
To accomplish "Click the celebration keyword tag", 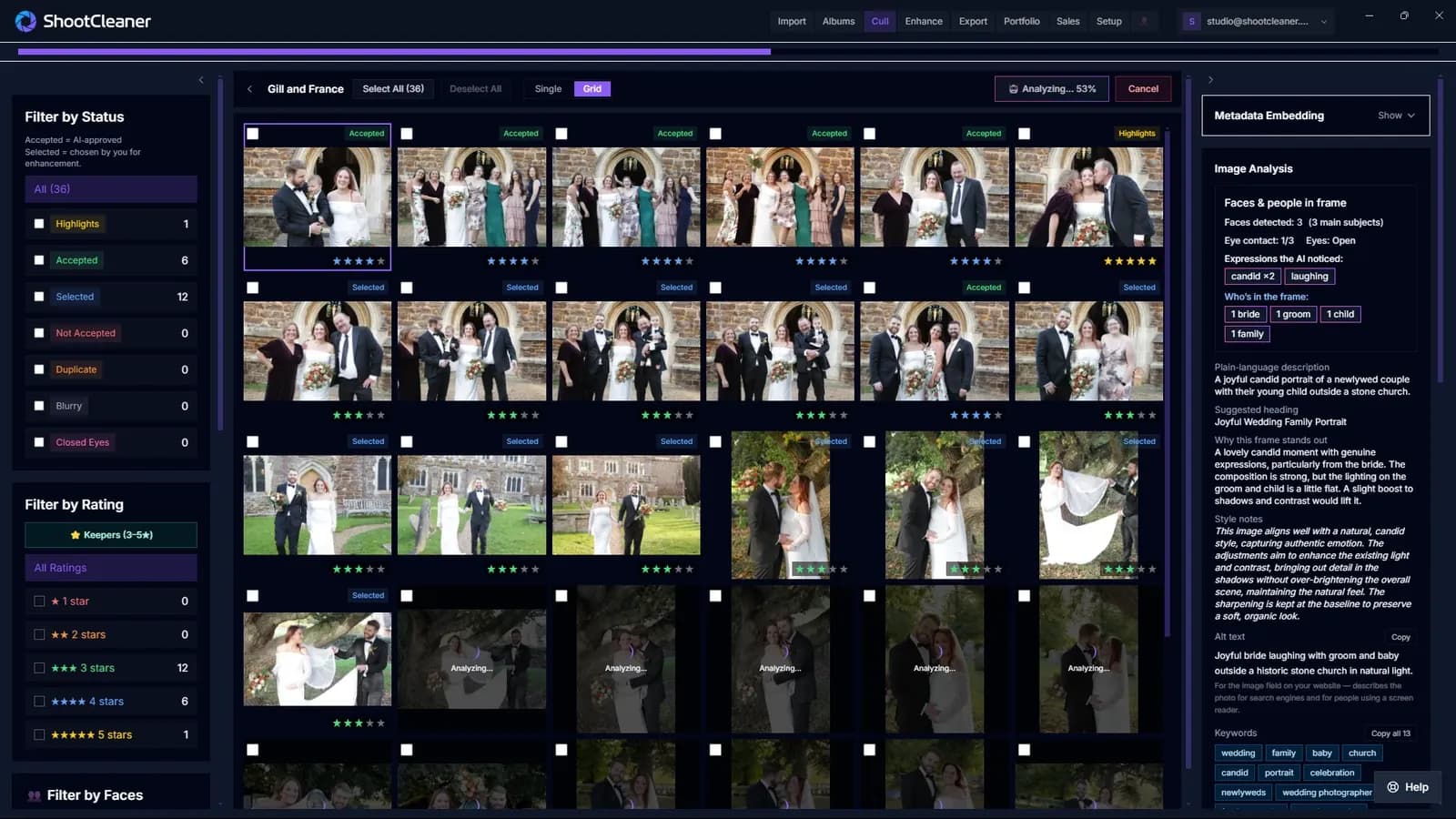I will click(1332, 773).
